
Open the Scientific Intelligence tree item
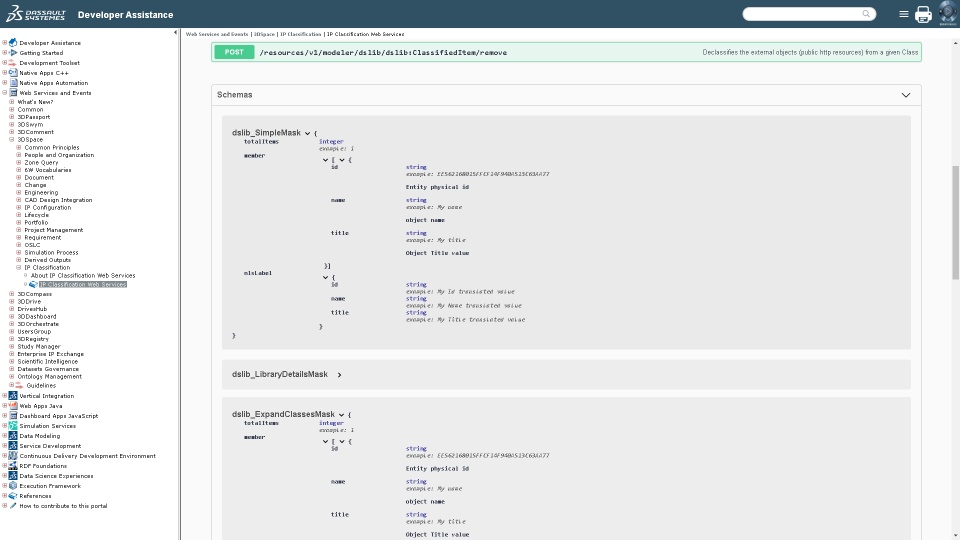click(x=47, y=361)
